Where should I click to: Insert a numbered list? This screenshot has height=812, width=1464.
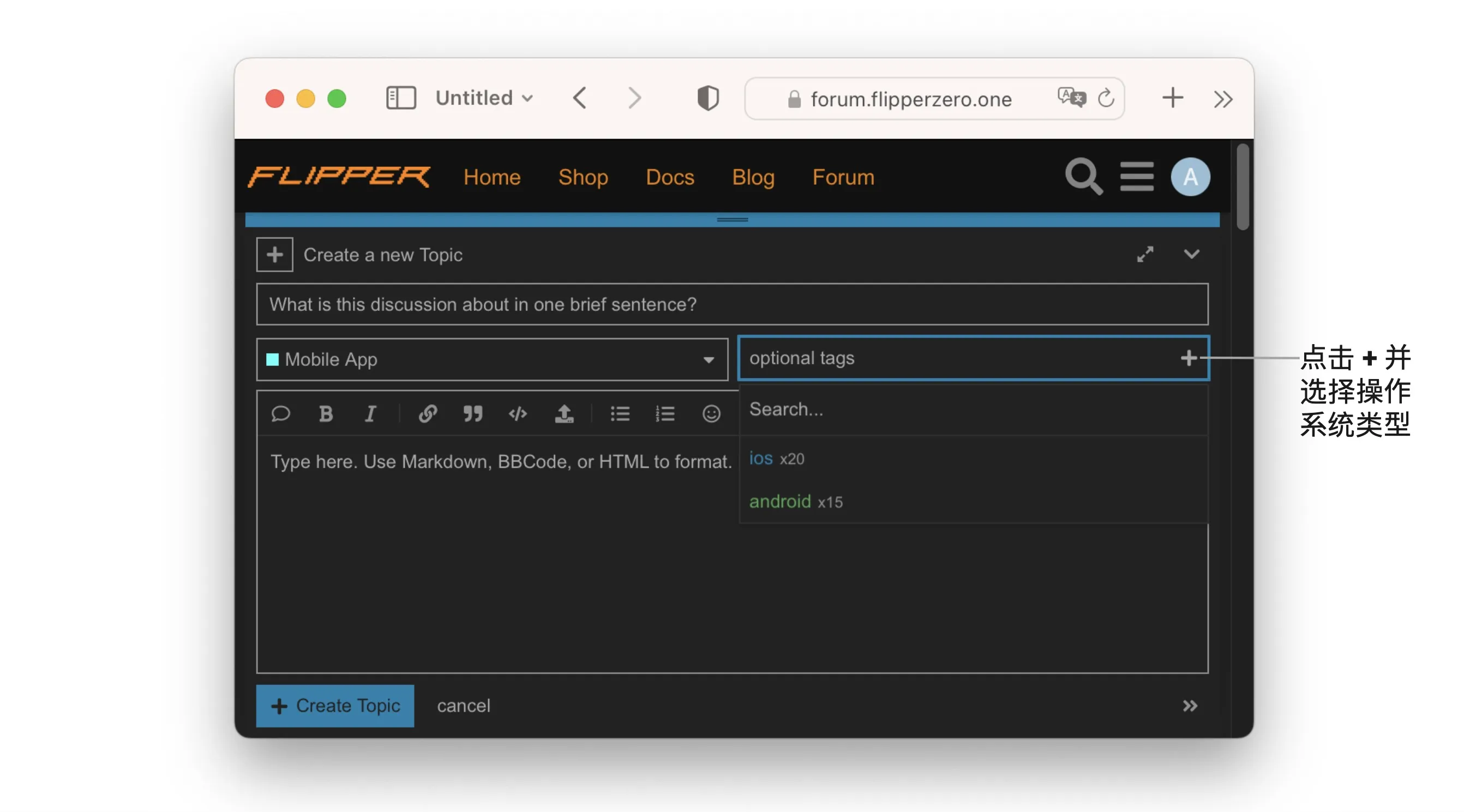tap(665, 414)
